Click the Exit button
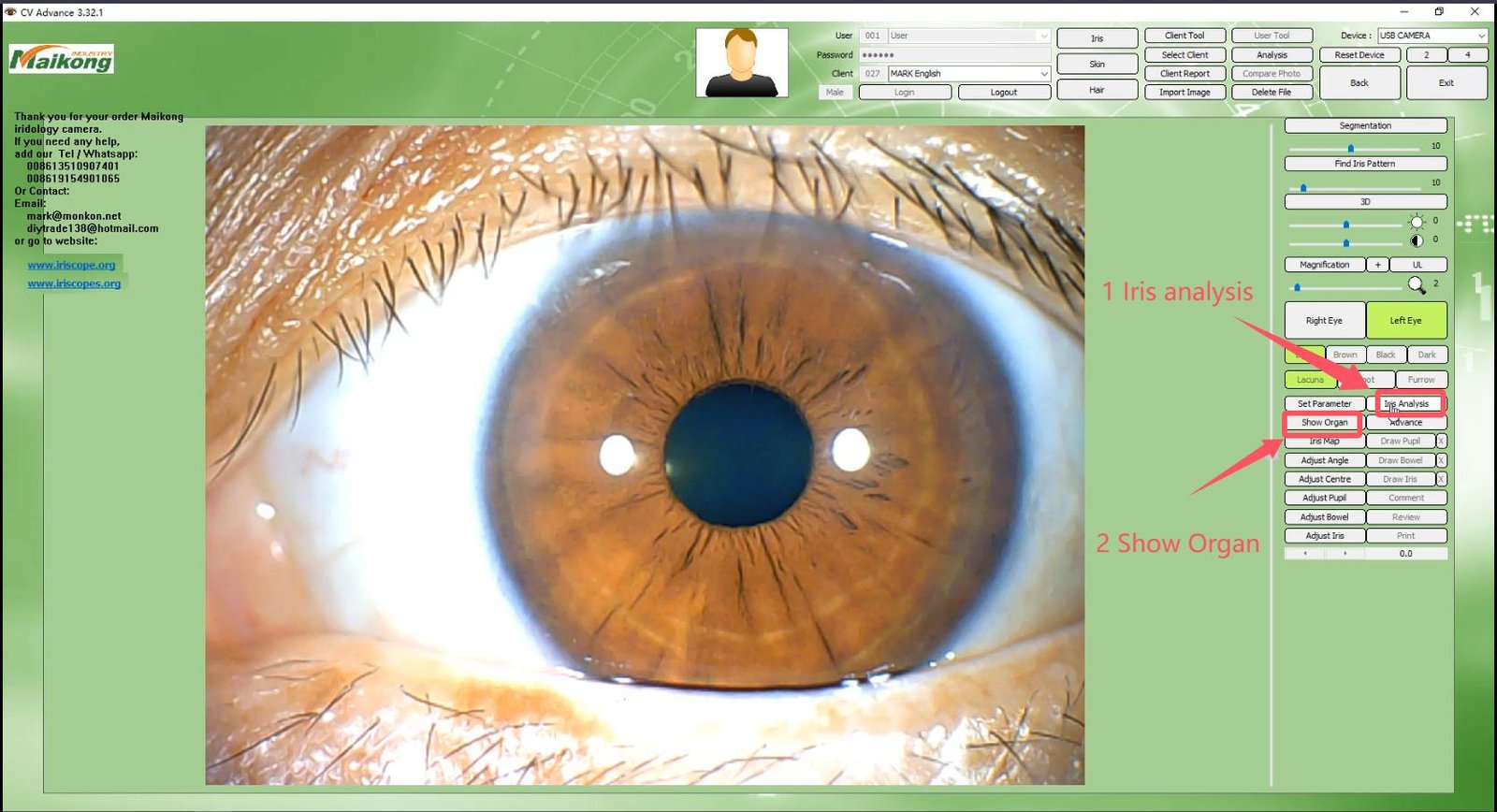Screen dimensions: 1497x812 point(1446,83)
